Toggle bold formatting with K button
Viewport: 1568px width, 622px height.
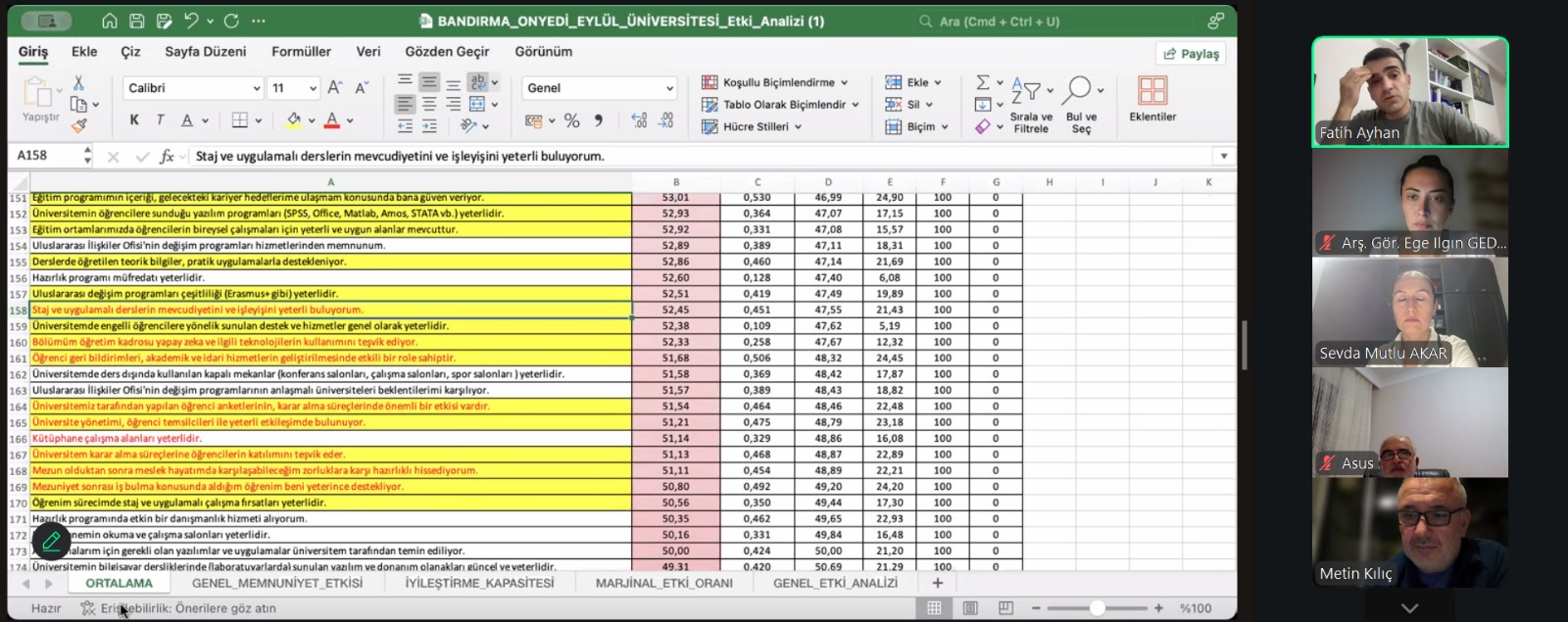[x=134, y=120]
